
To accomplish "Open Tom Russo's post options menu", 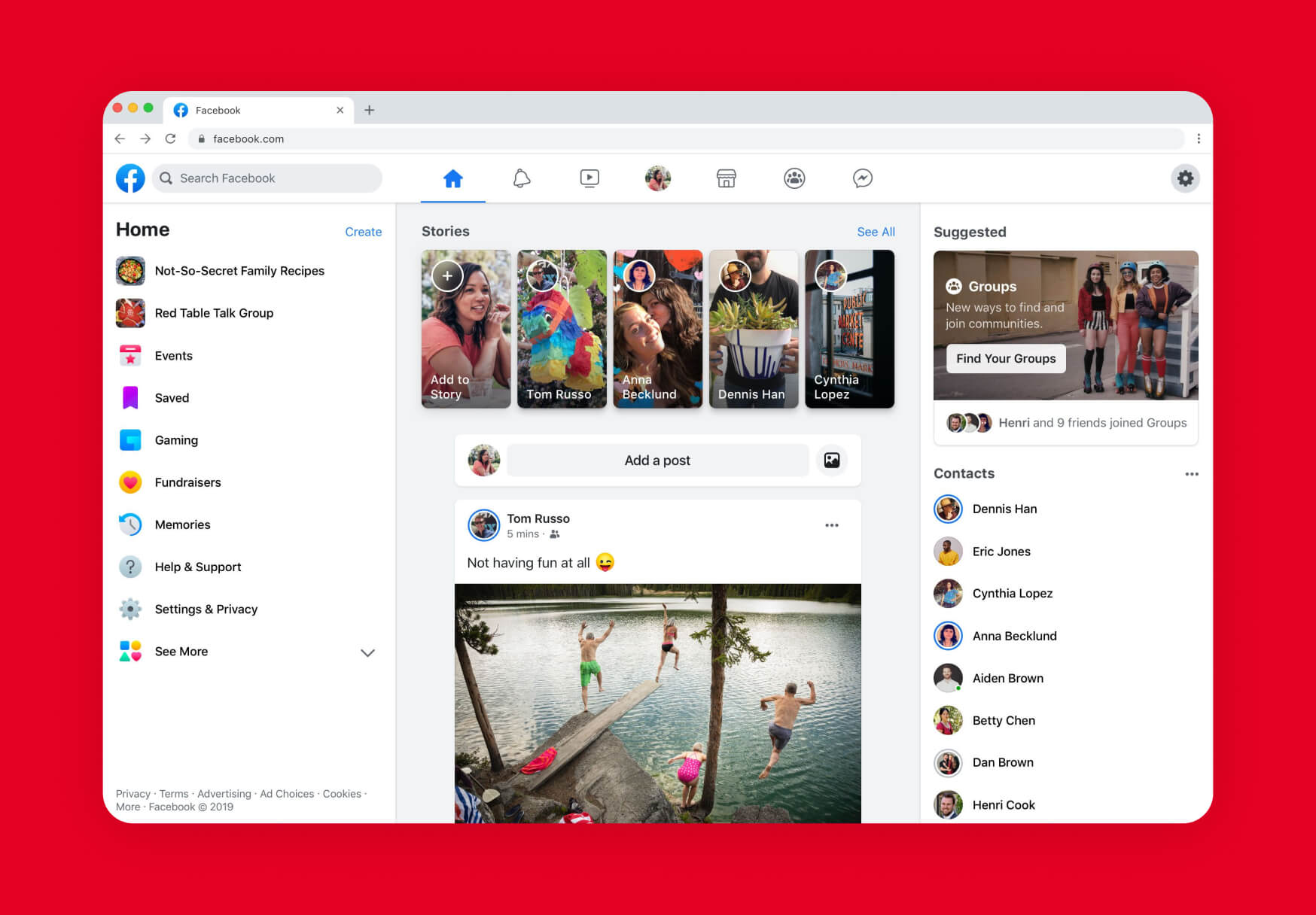I will point(832,524).
